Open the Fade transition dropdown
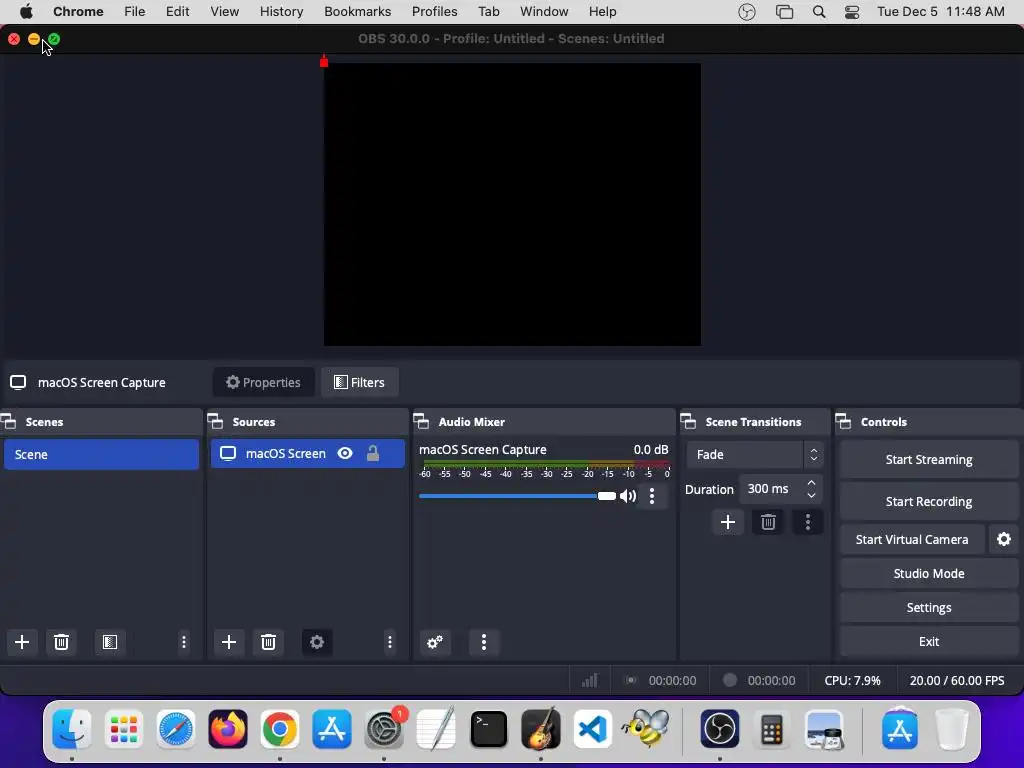 754,455
